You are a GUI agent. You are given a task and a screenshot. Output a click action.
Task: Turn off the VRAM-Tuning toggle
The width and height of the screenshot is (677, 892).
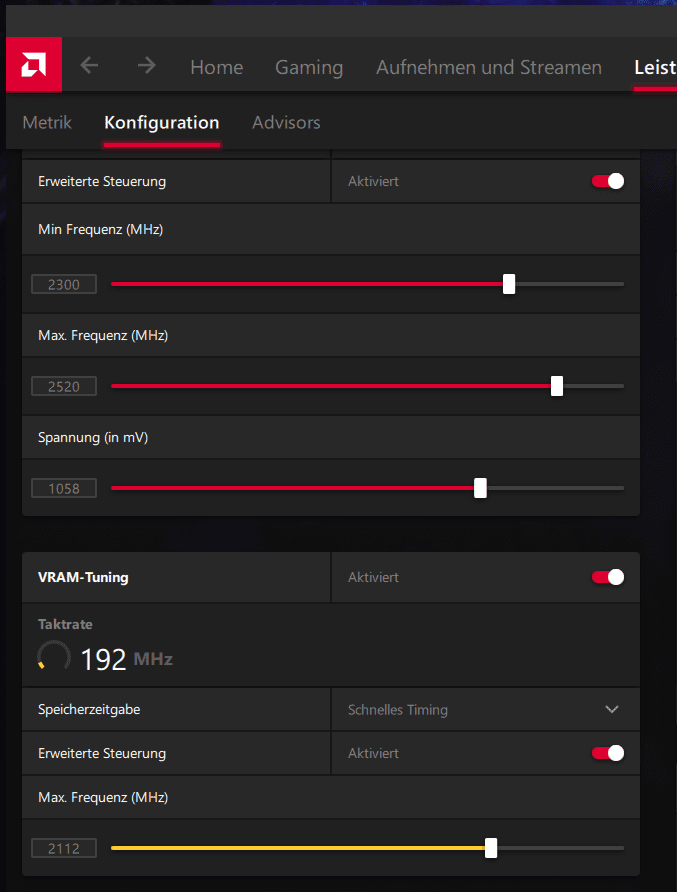(x=607, y=577)
